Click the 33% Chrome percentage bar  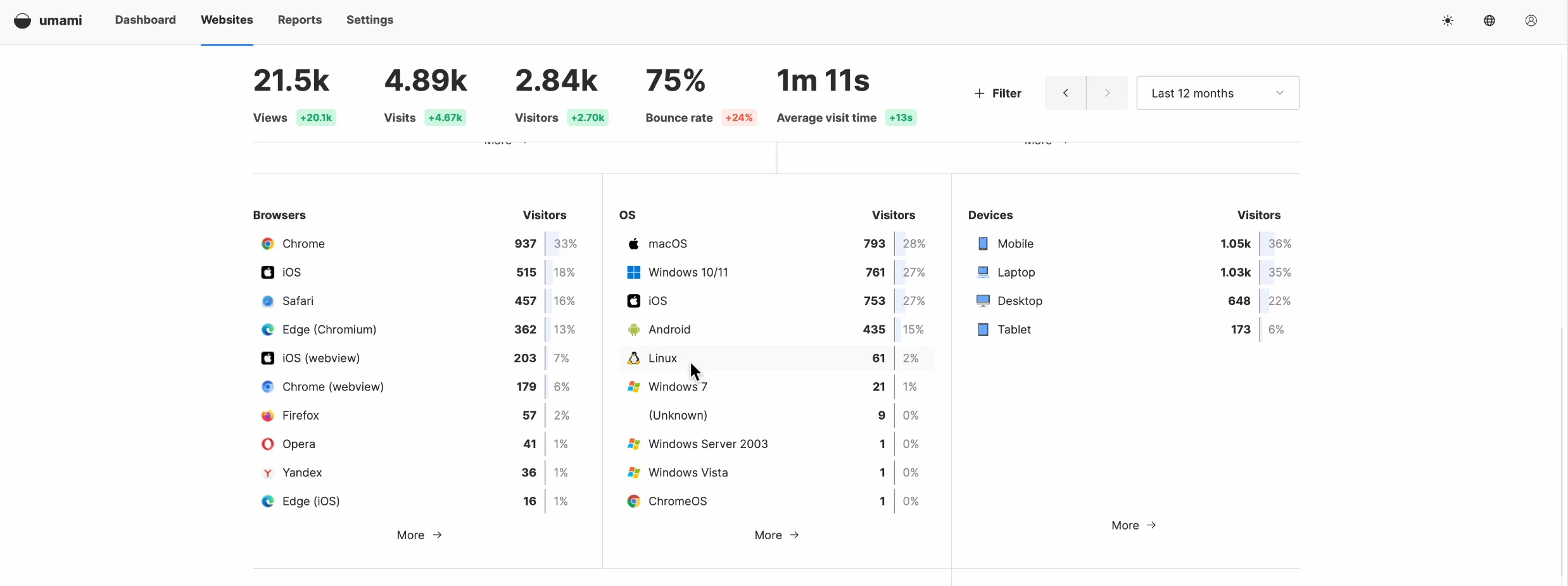pyautogui.click(x=562, y=244)
